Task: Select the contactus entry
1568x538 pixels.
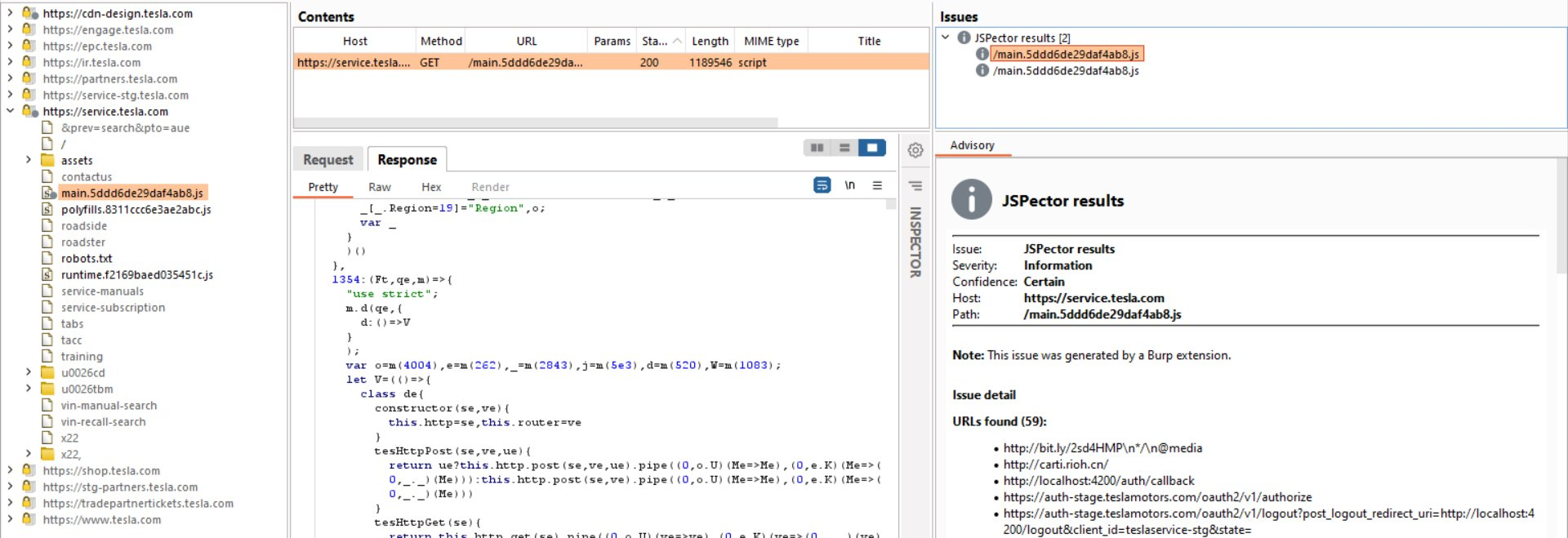Action: pos(87,176)
